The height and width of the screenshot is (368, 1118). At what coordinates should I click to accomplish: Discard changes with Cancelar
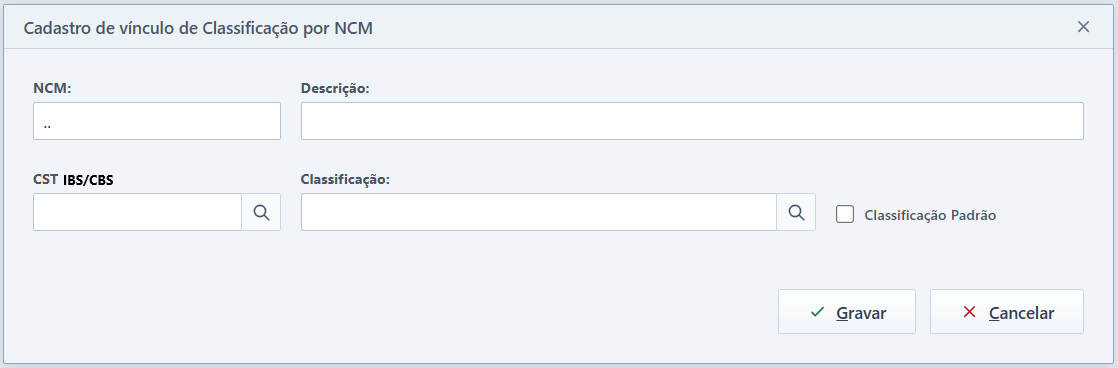(x=1007, y=312)
